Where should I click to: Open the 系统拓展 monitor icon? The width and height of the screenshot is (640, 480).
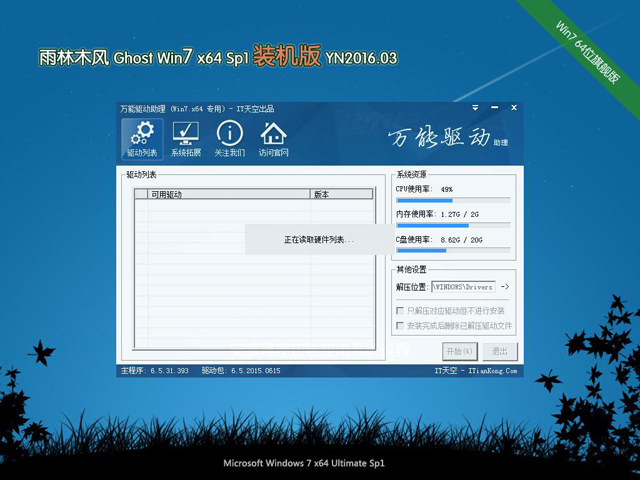tap(186, 139)
